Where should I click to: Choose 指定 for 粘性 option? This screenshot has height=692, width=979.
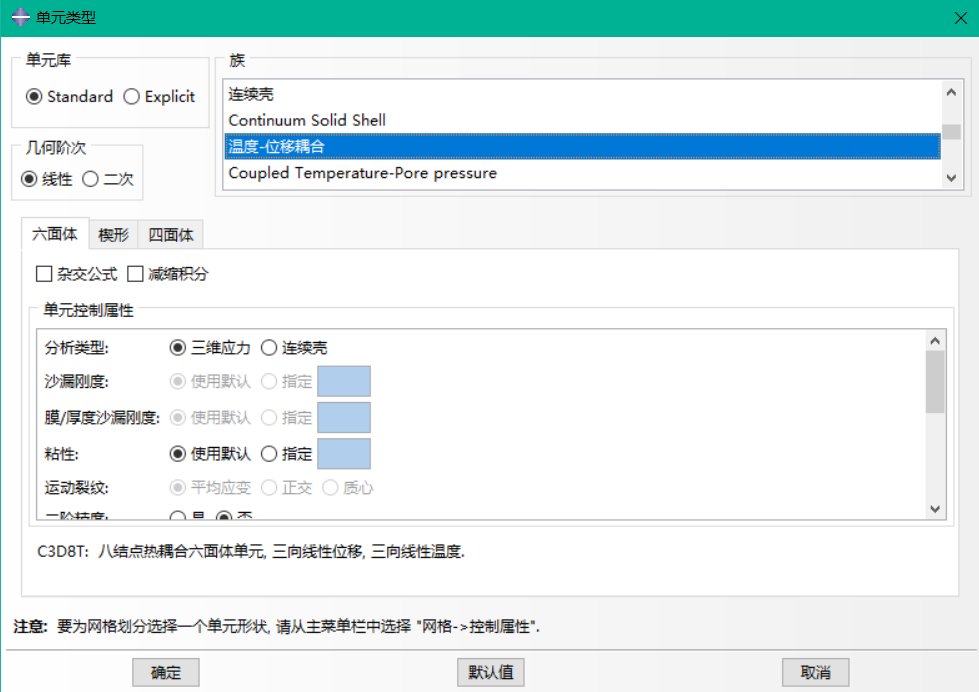(x=269, y=454)
